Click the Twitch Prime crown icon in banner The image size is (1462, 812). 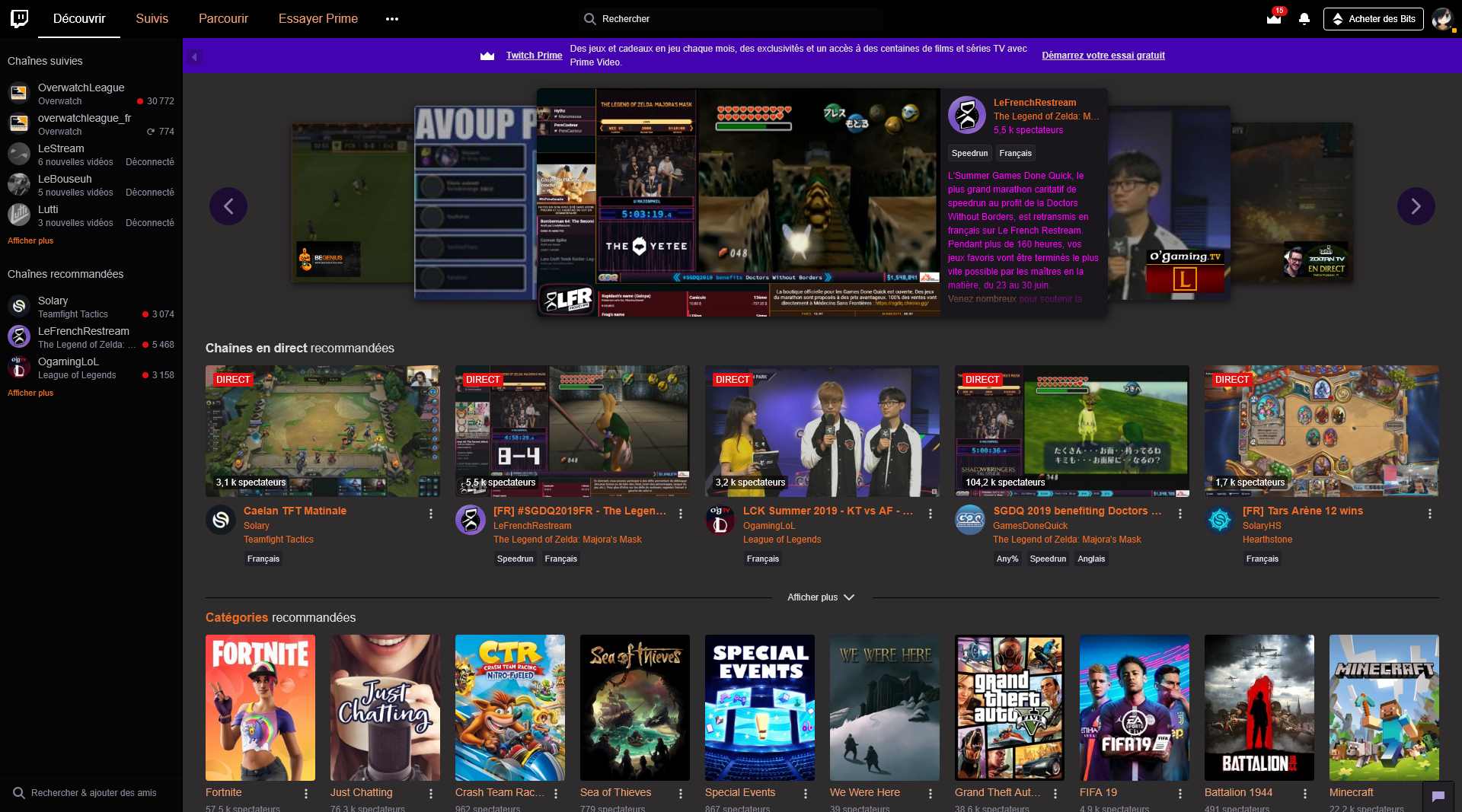tap(487, 56)
